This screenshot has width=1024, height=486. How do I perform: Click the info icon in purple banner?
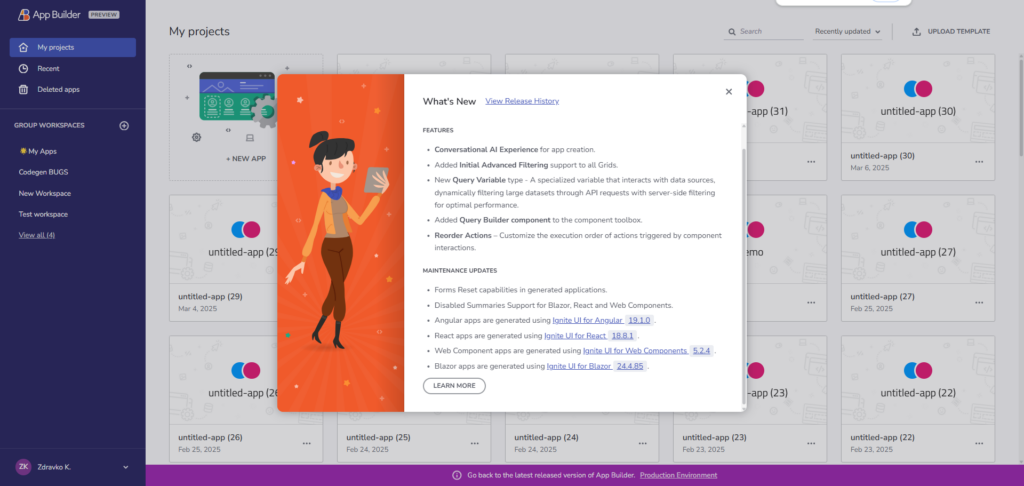[457, 476]
